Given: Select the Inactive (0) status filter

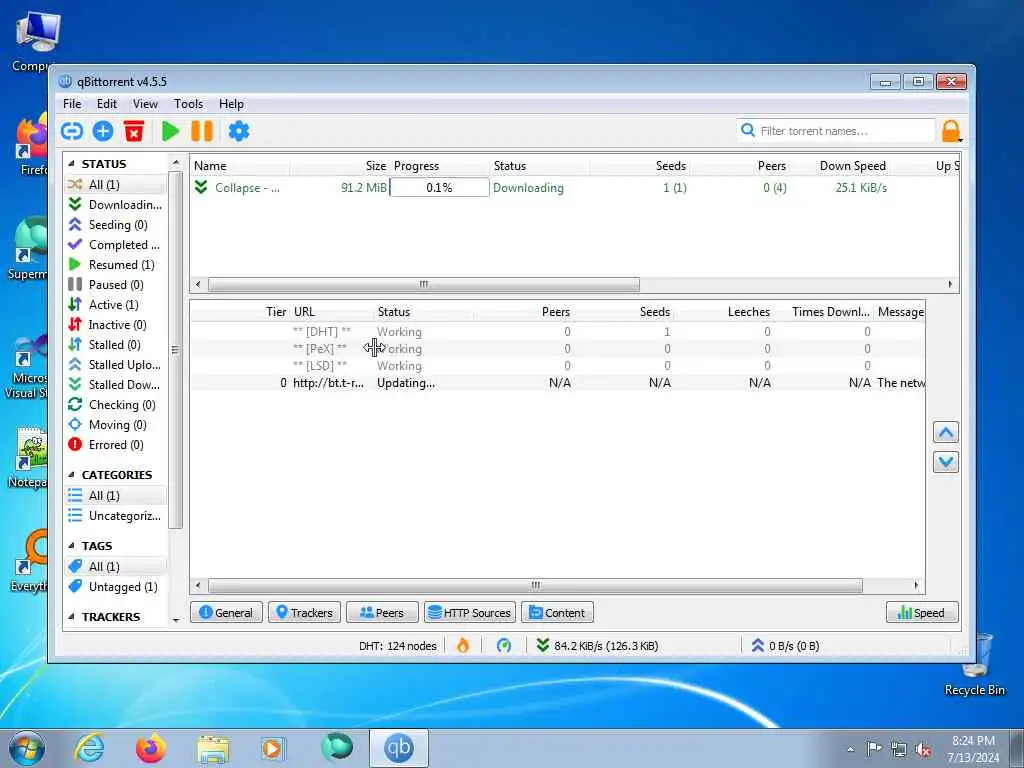Looking at the screenshot, I should pyautogui.click(x=115, y=325).
